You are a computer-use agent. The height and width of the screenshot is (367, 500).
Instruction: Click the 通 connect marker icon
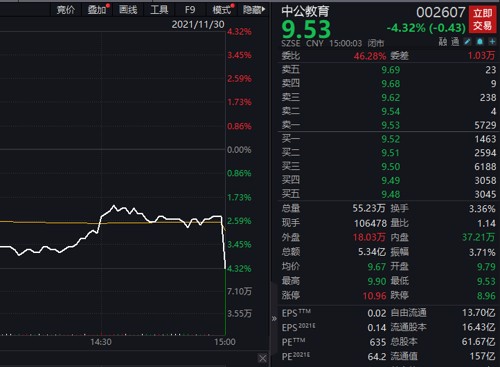tap(455, 42)
